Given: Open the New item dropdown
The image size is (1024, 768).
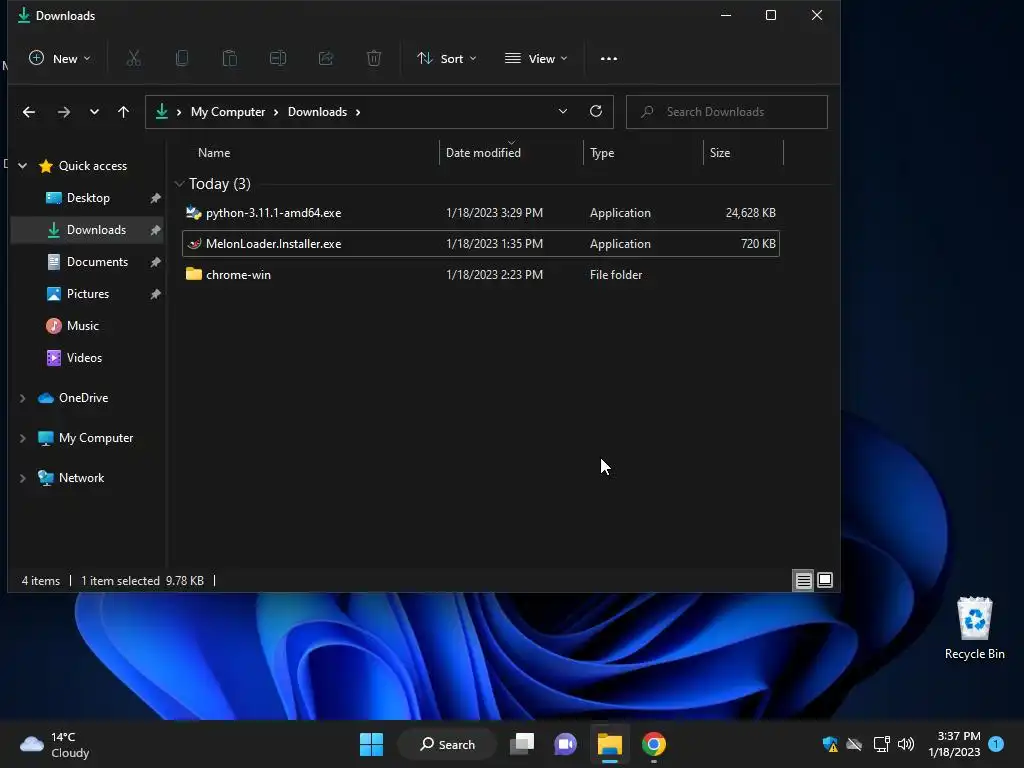Looking at the screenshot, I should (59, 59).
